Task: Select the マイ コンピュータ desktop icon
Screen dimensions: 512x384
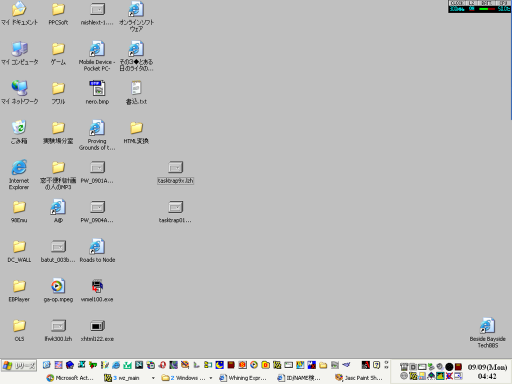Action: (19, 53)
